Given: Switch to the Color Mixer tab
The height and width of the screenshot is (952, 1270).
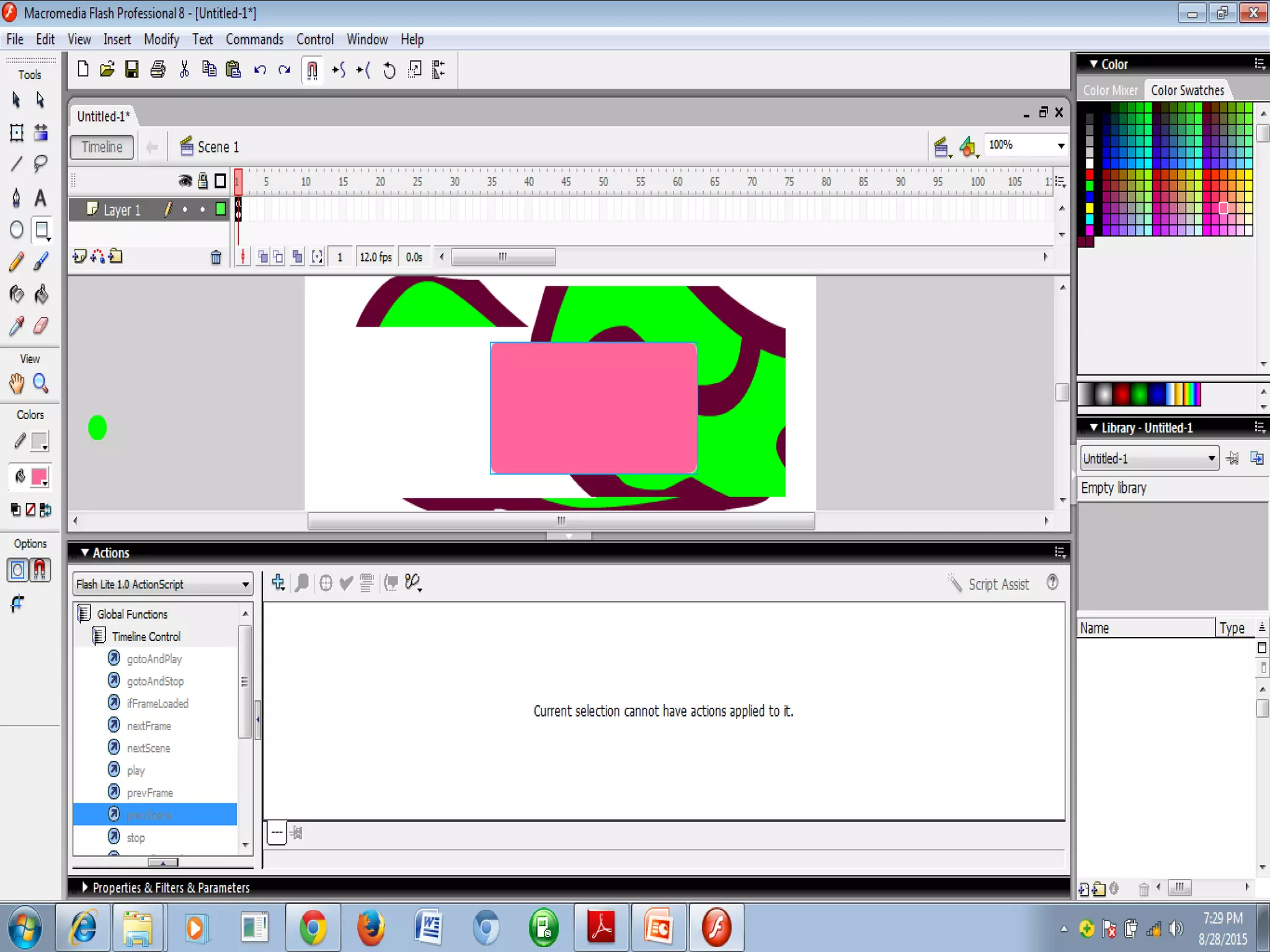Looking at the screenshot, I should pyautogui.click(x=1110, y=90).
